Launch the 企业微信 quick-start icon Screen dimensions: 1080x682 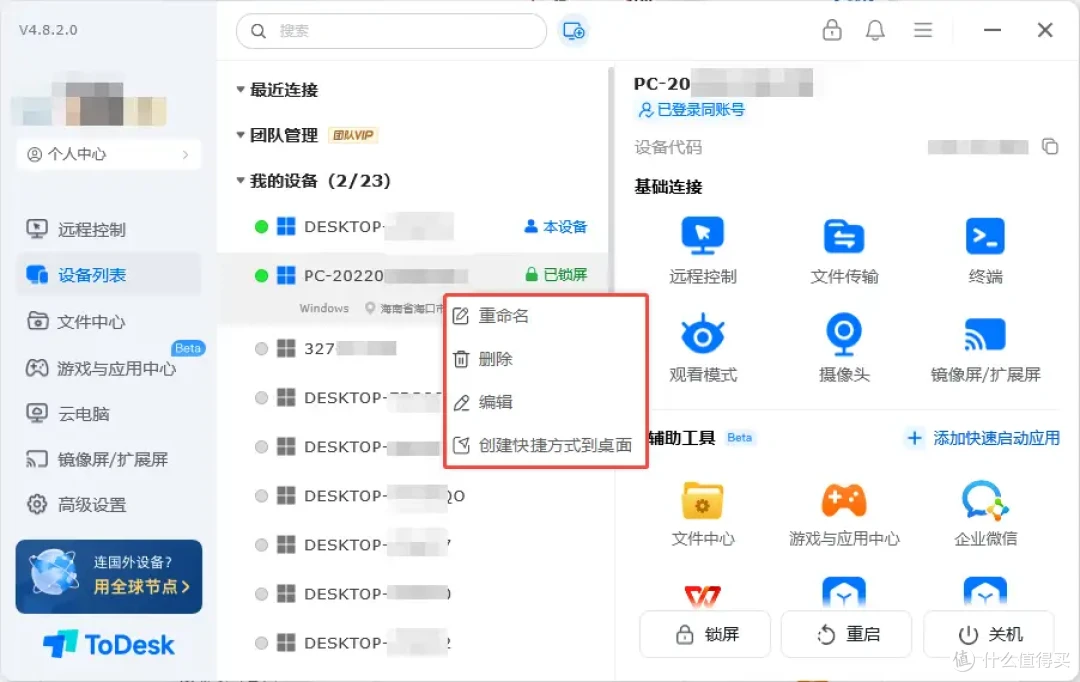(x=985, y=500)
